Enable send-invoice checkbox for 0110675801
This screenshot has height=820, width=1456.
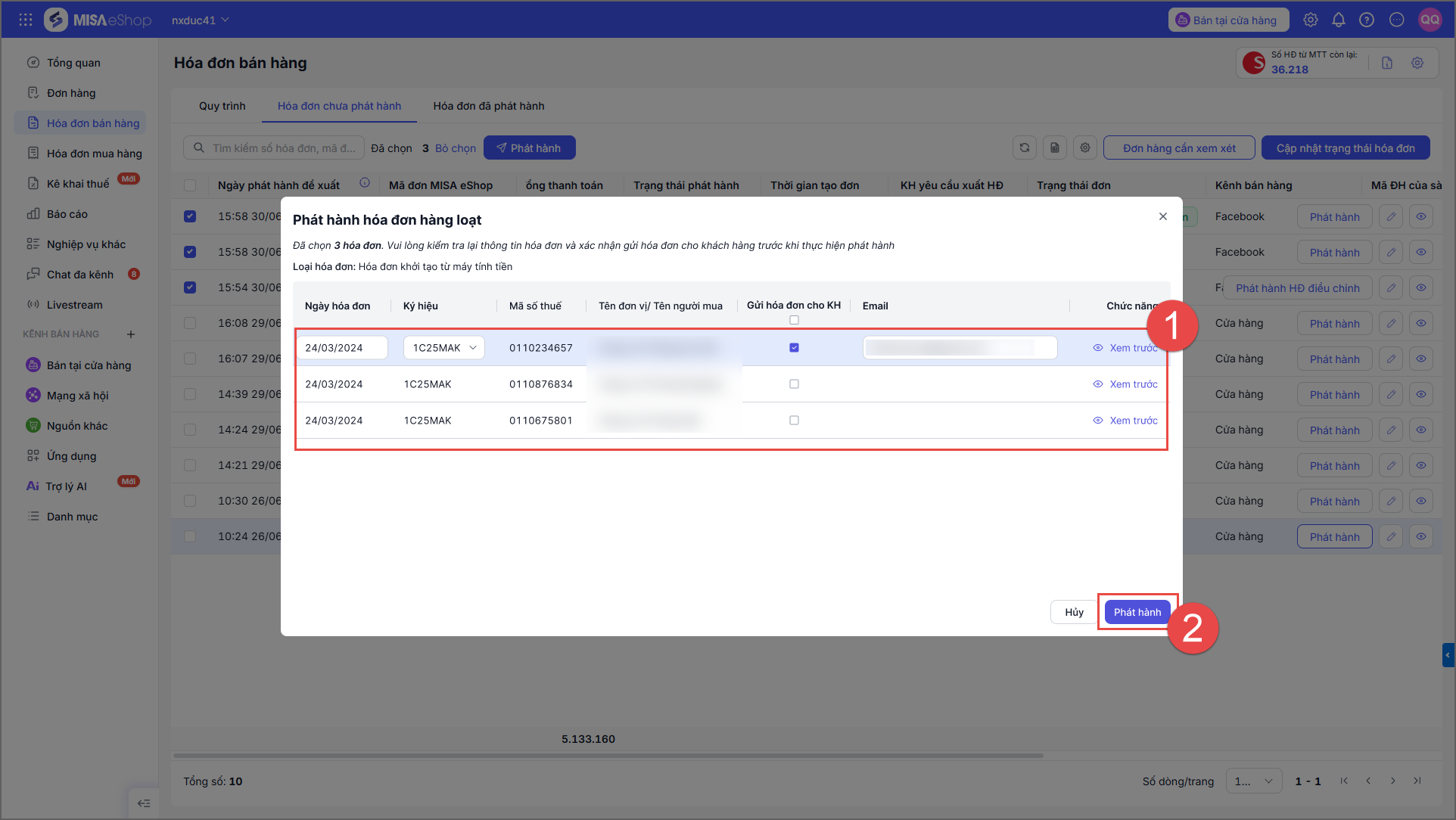pos(794,421)
